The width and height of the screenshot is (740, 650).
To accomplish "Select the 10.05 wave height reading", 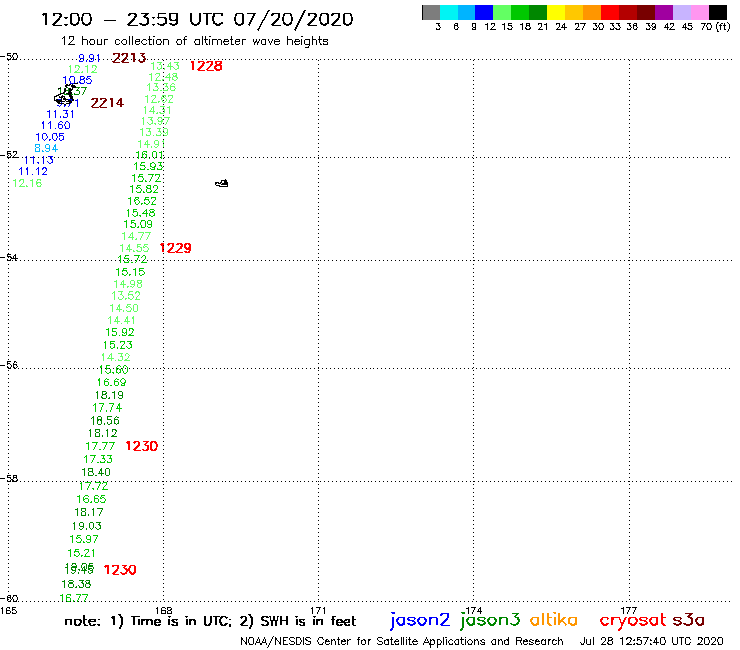I will (x=50, y=137).
